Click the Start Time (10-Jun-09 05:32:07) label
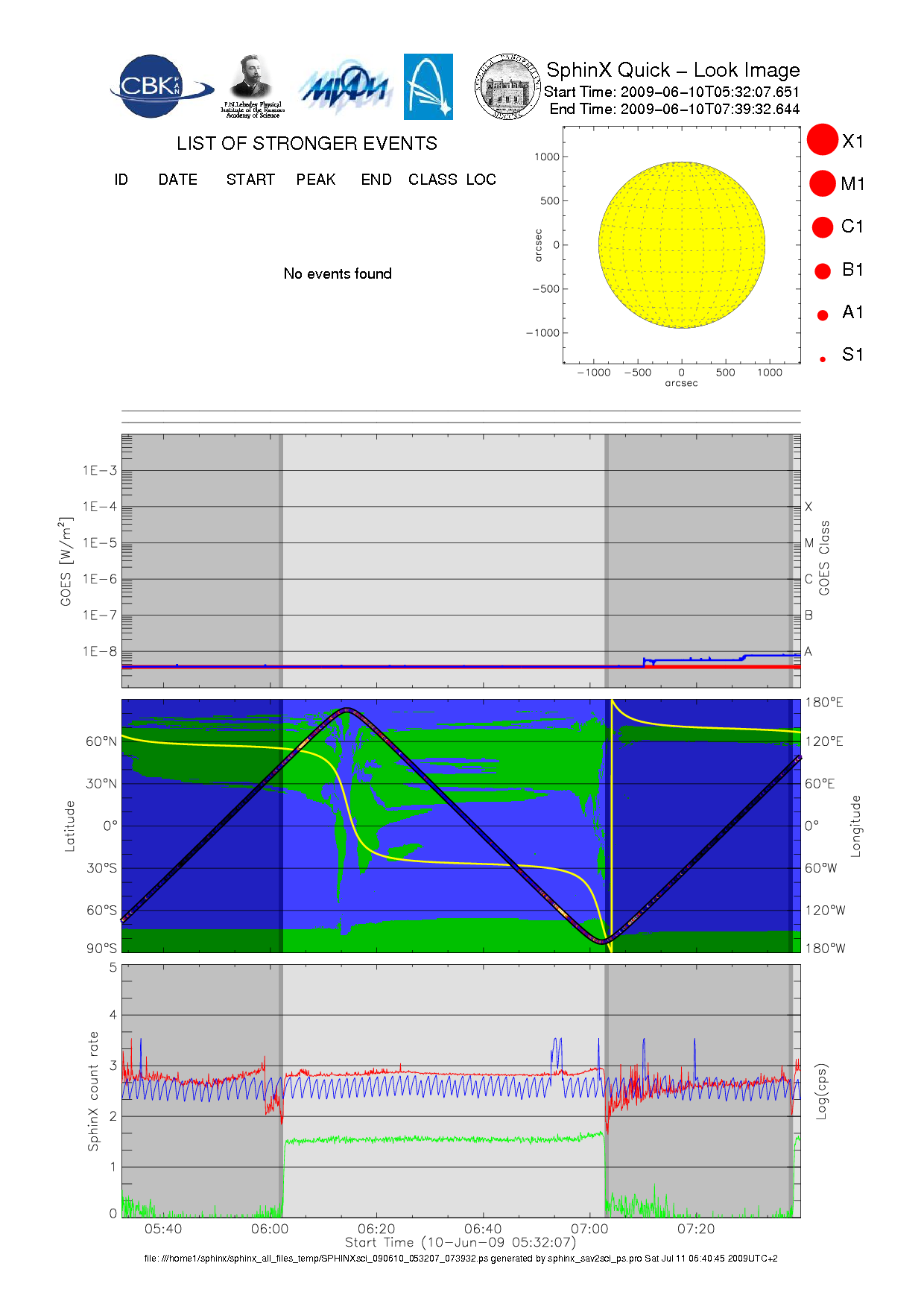The height and width of the screenshot is (1307, 924). [461, 1242]
